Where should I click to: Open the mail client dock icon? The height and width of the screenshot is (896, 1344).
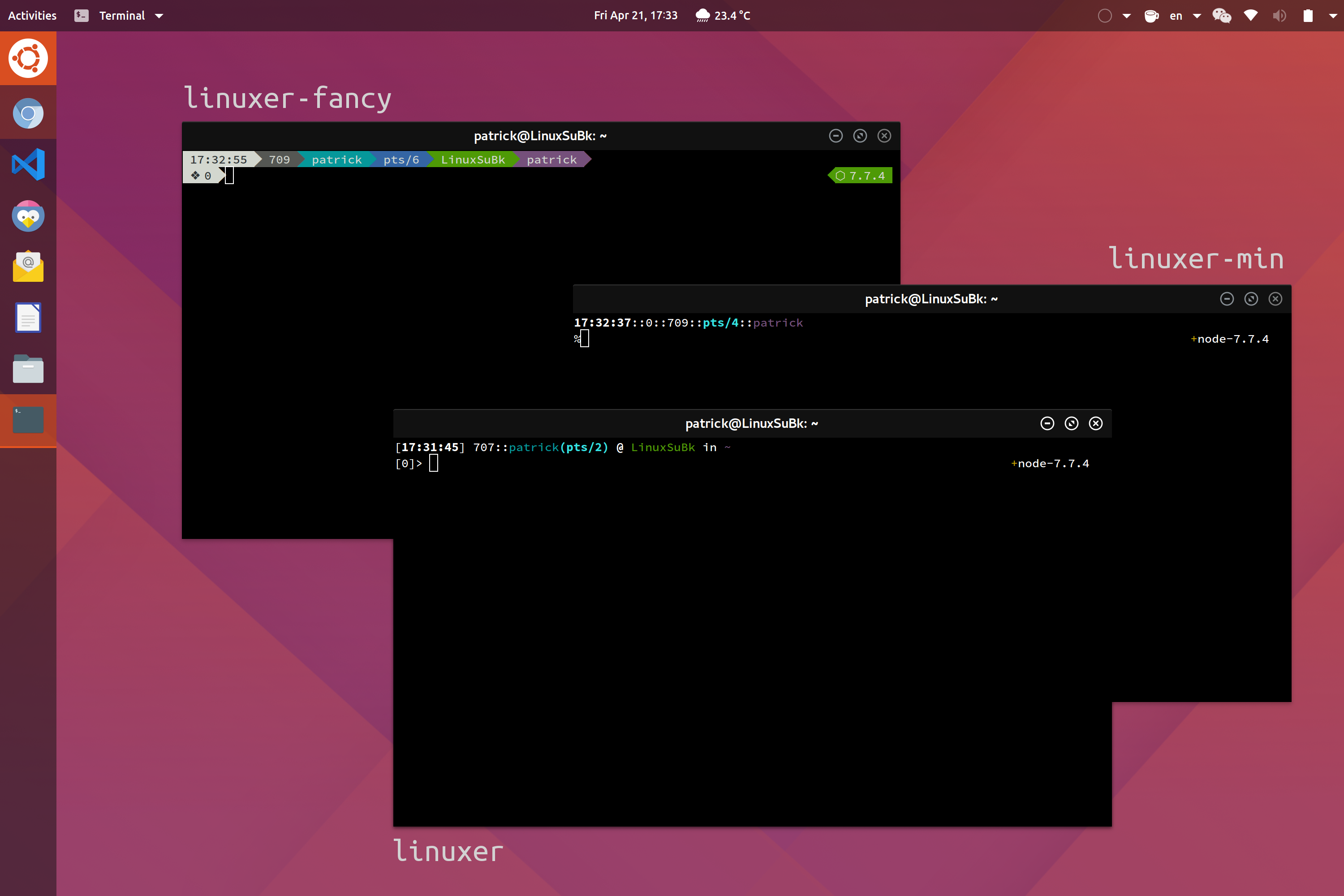pos(28,266)
